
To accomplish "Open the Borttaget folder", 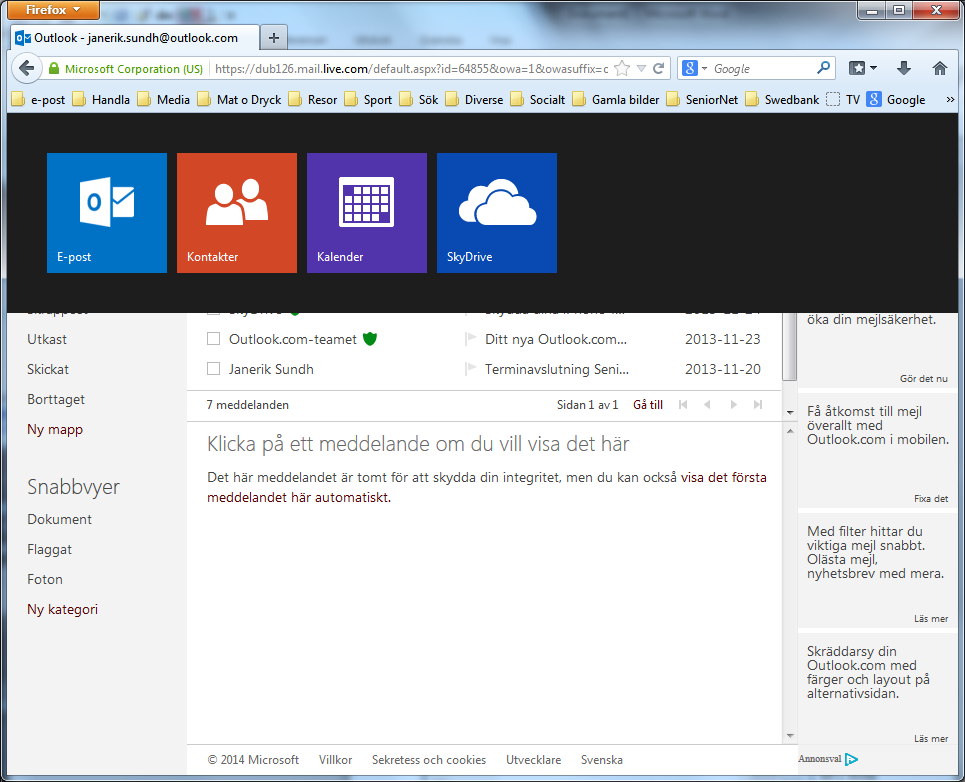I will tap(56, 399).
